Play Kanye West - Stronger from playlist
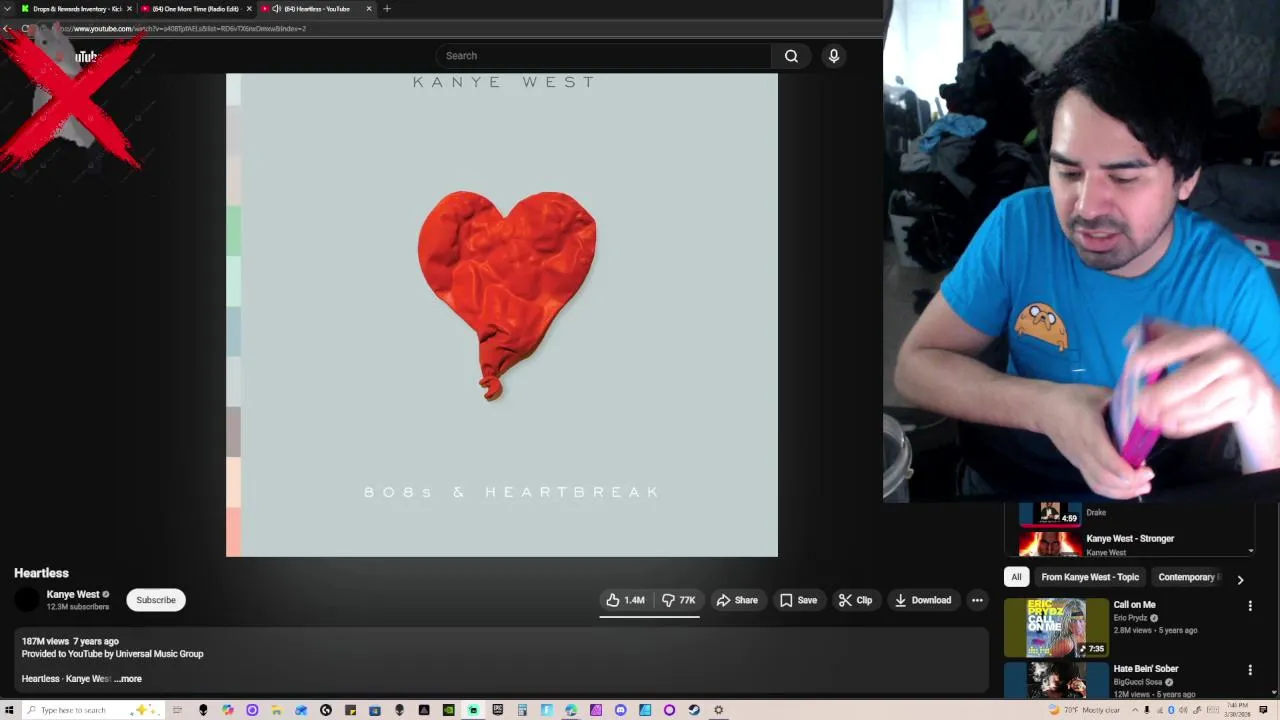 tap(1130, 539)
